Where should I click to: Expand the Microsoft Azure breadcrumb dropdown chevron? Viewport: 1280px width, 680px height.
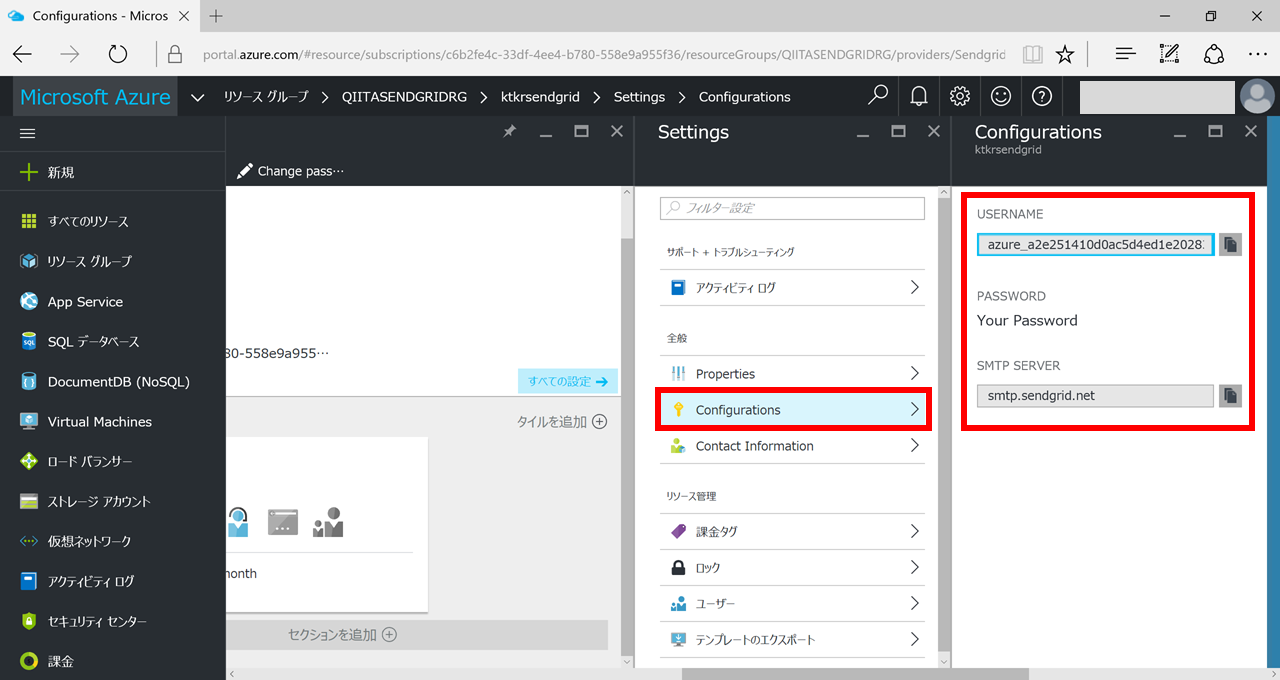197,97
